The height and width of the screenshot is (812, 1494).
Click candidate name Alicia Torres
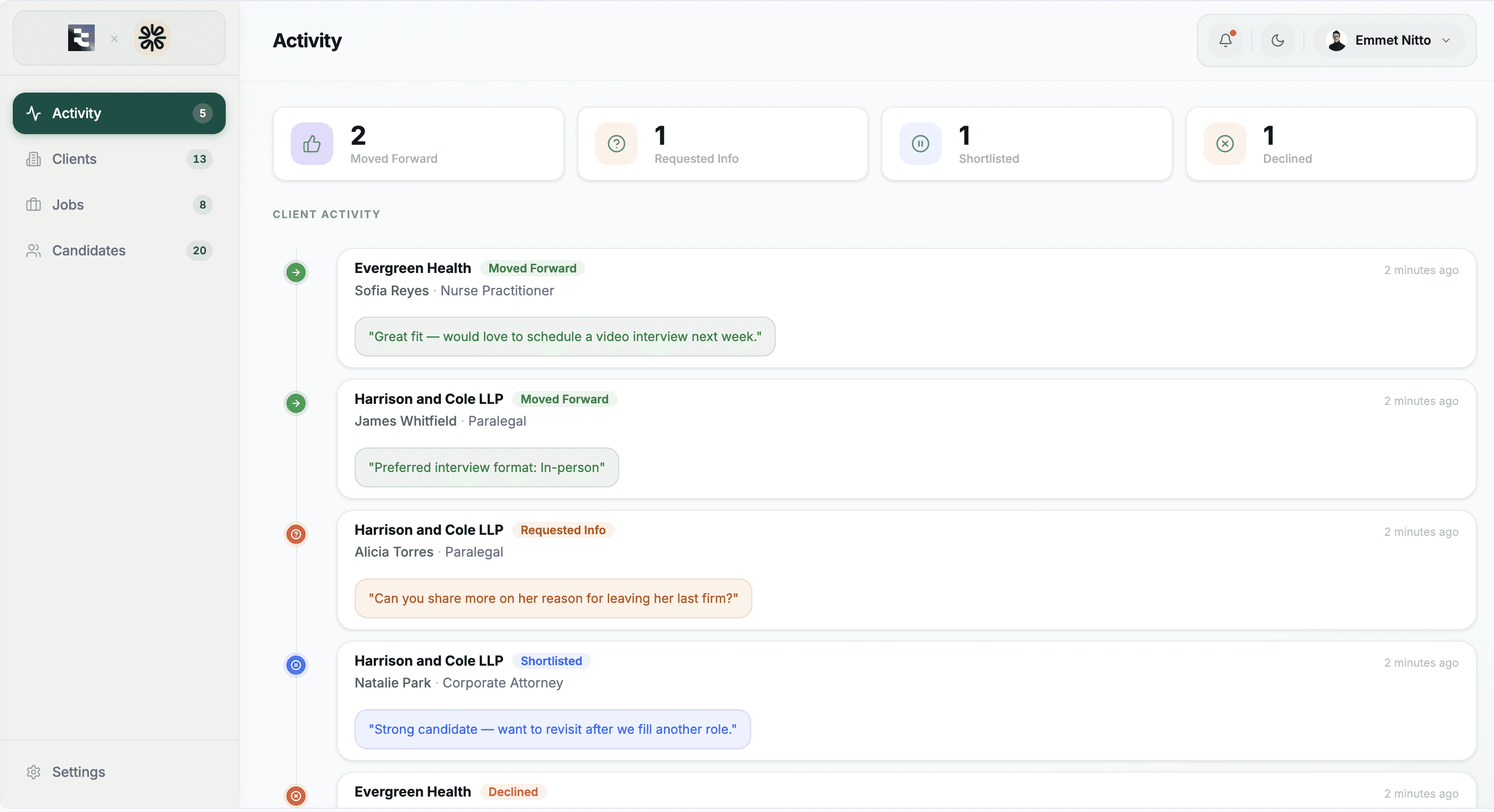[x=394, y=552]
